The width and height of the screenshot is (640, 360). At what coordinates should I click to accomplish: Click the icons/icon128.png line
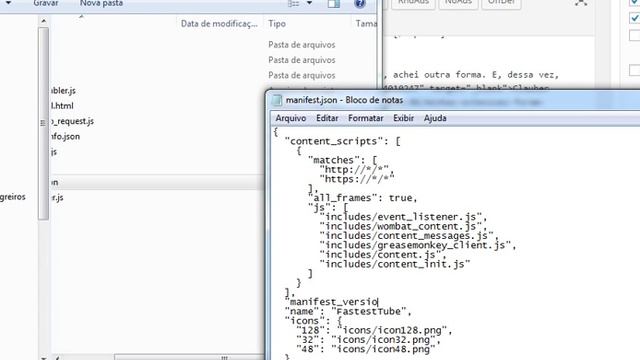[x=374, y=330]
